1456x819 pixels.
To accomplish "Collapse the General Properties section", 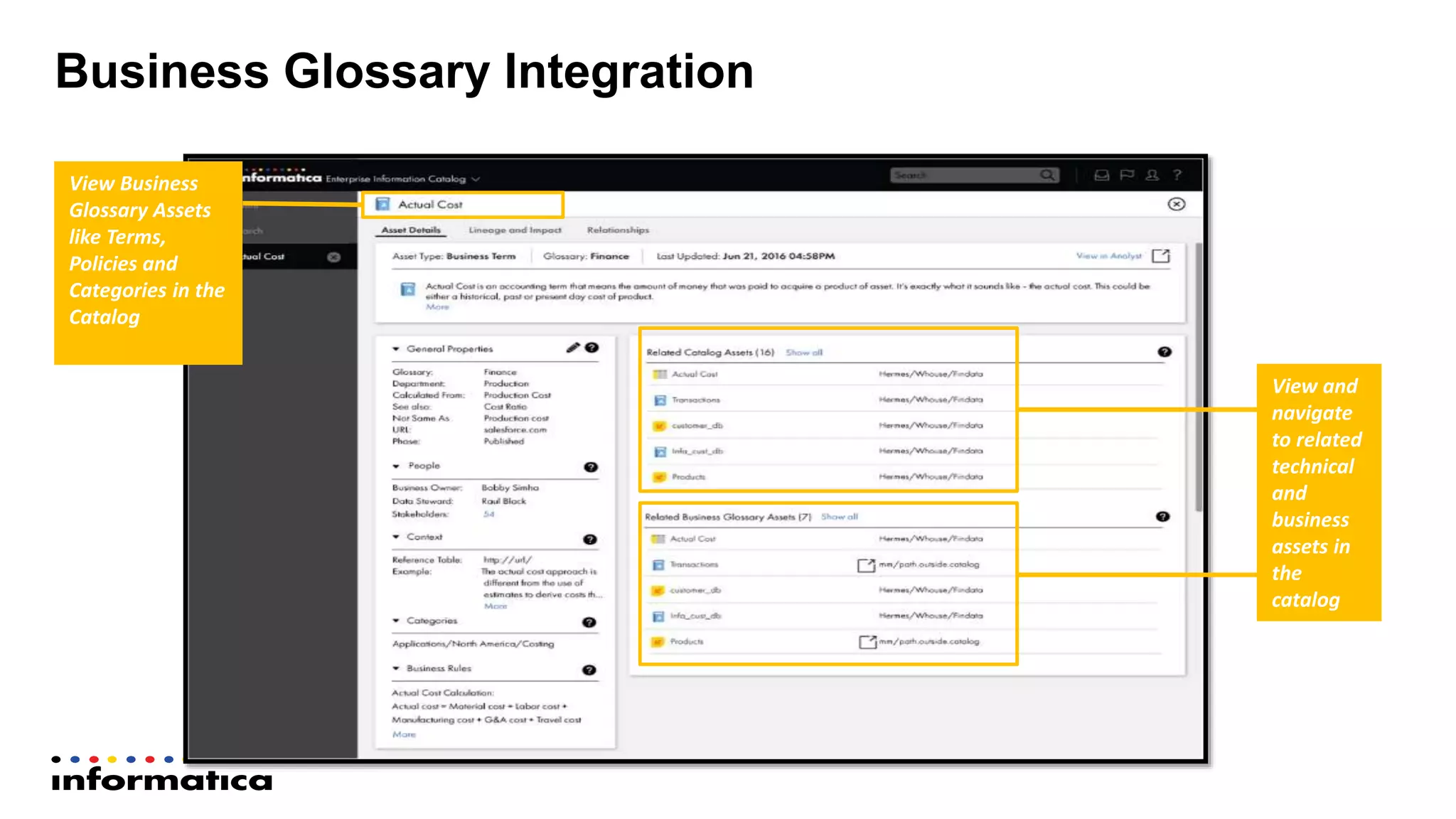I will (x=396, y=349).
